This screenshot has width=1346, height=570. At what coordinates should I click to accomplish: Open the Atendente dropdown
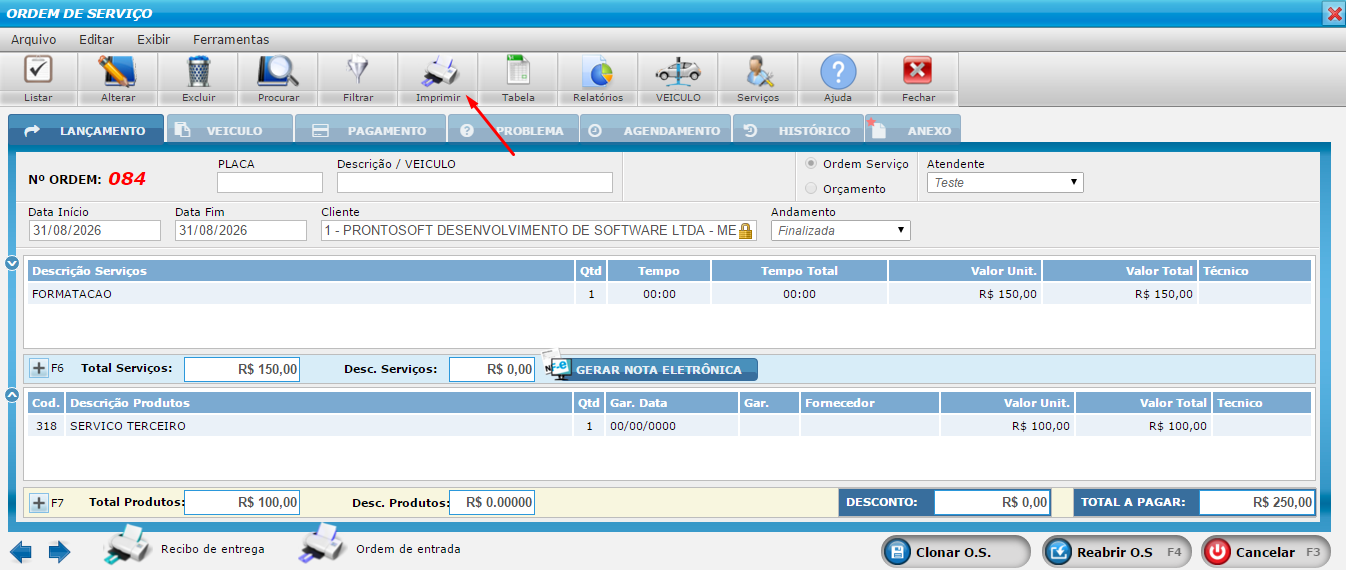(x=1005, y=183)
